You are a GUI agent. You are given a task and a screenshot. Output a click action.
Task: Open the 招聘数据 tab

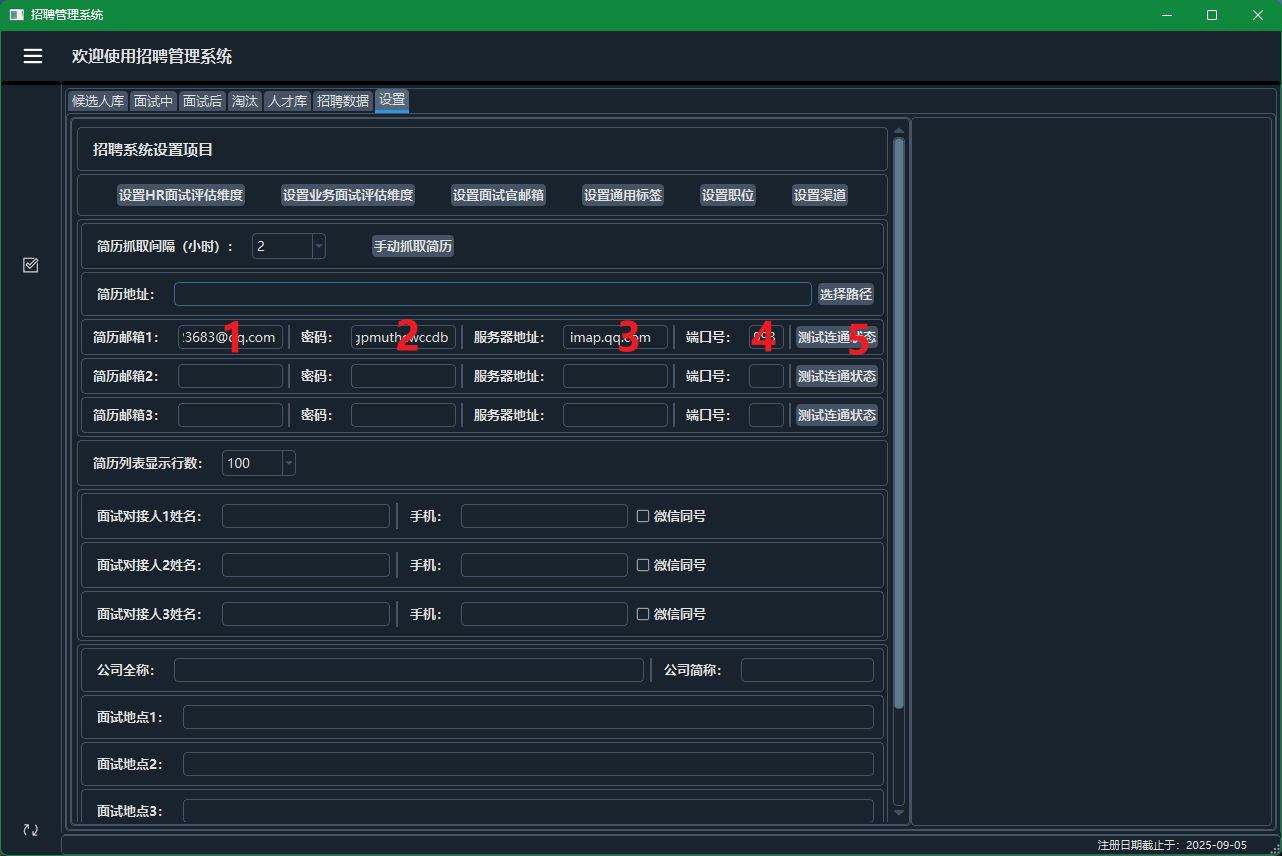pyautogui.click(x=343, y=101)
